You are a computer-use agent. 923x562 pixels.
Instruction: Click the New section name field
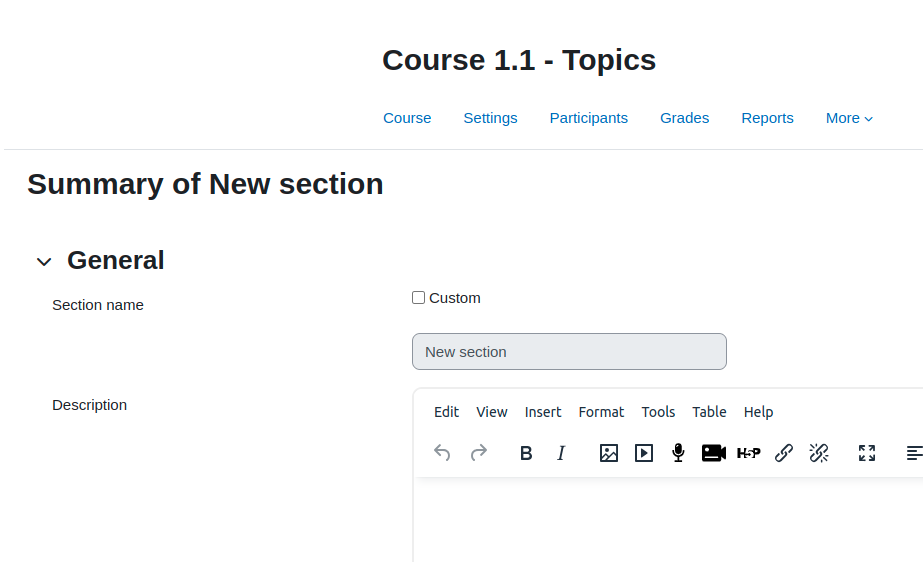[x=569, y=352]
